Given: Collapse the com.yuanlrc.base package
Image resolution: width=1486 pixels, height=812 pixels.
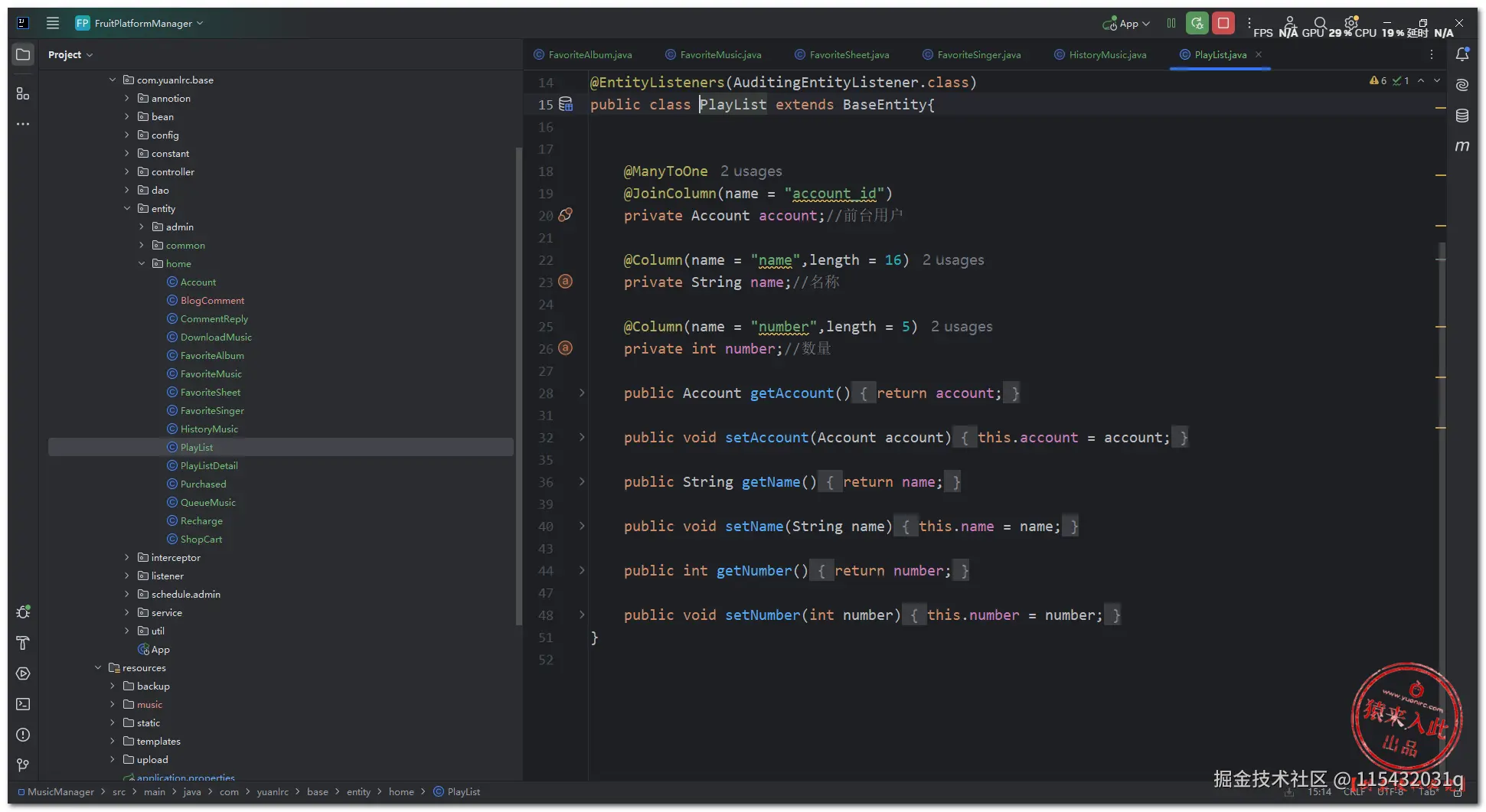Looking at the screenshot, I should coord(113,80).
